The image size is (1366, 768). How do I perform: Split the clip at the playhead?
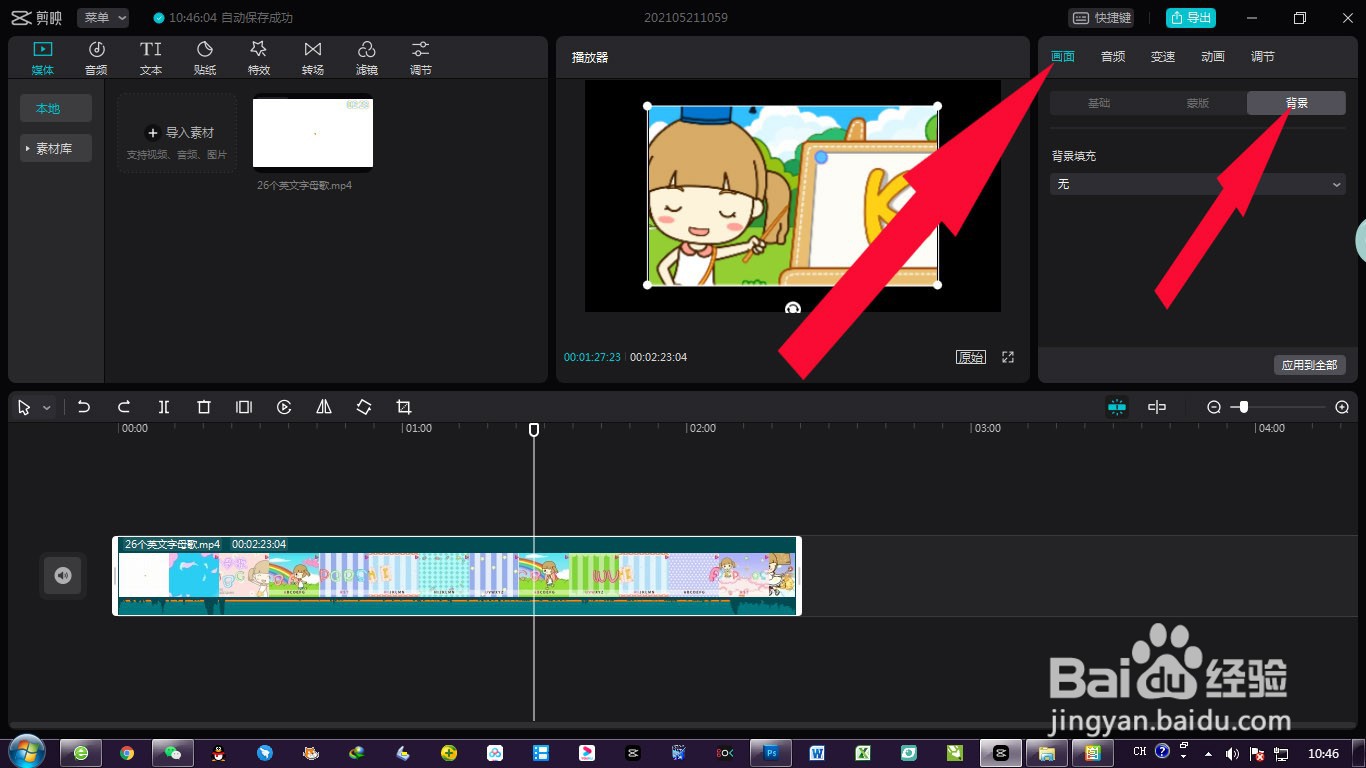[164, 407]
